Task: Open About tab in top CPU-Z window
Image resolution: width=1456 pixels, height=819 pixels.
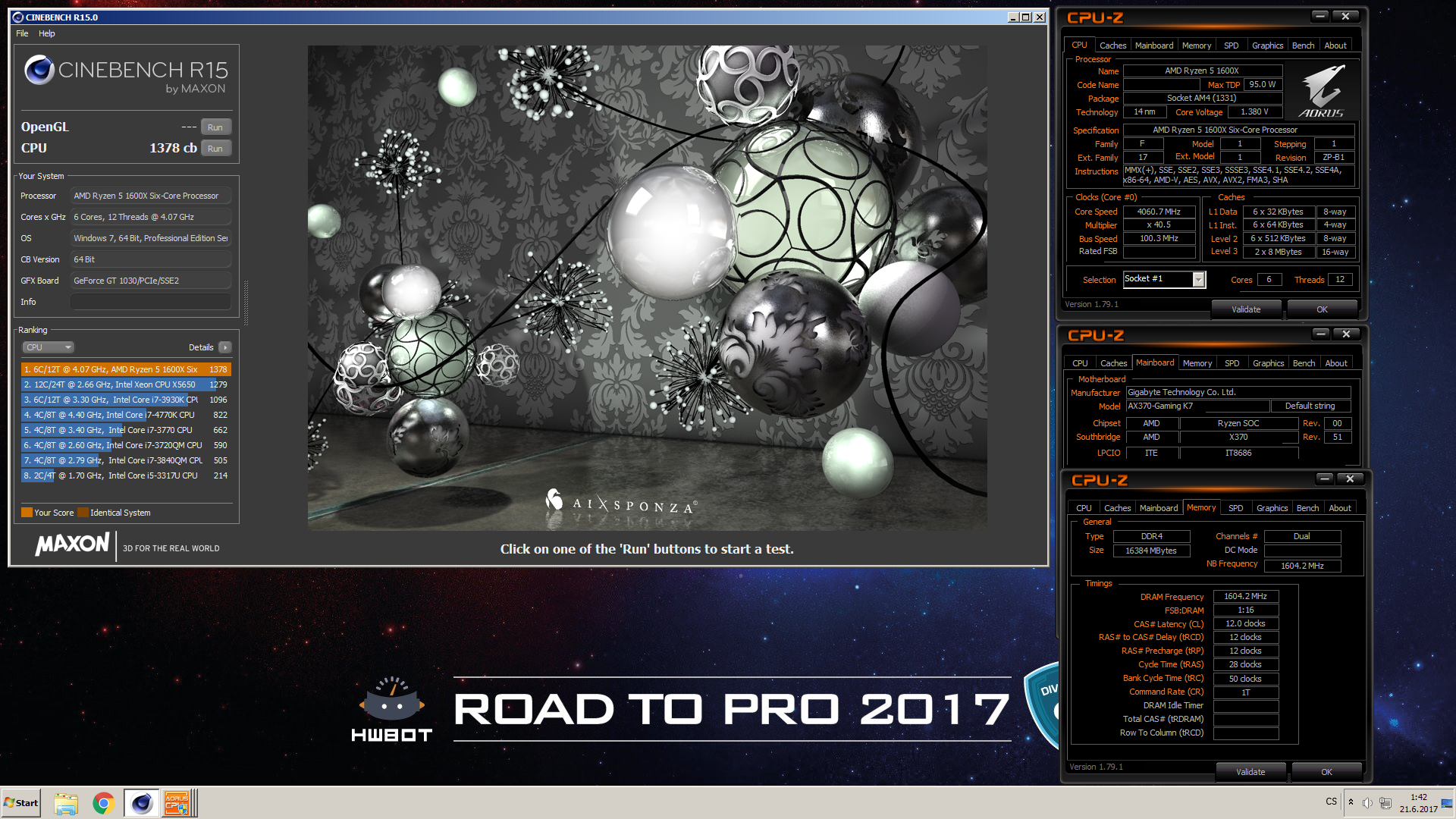Action: 1335,45
